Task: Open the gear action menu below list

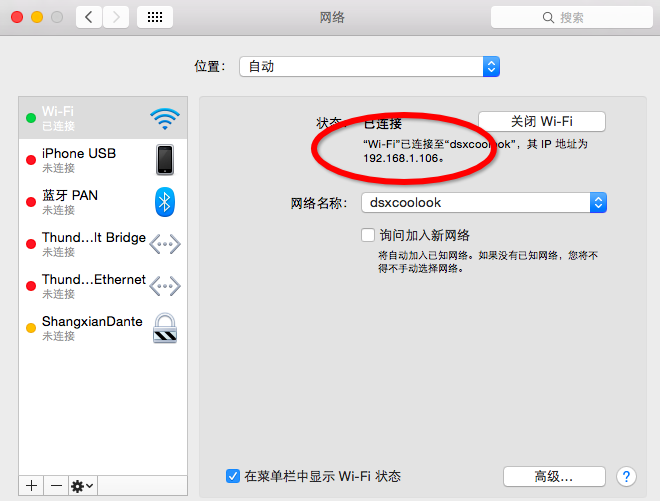Action: [82, 485]
